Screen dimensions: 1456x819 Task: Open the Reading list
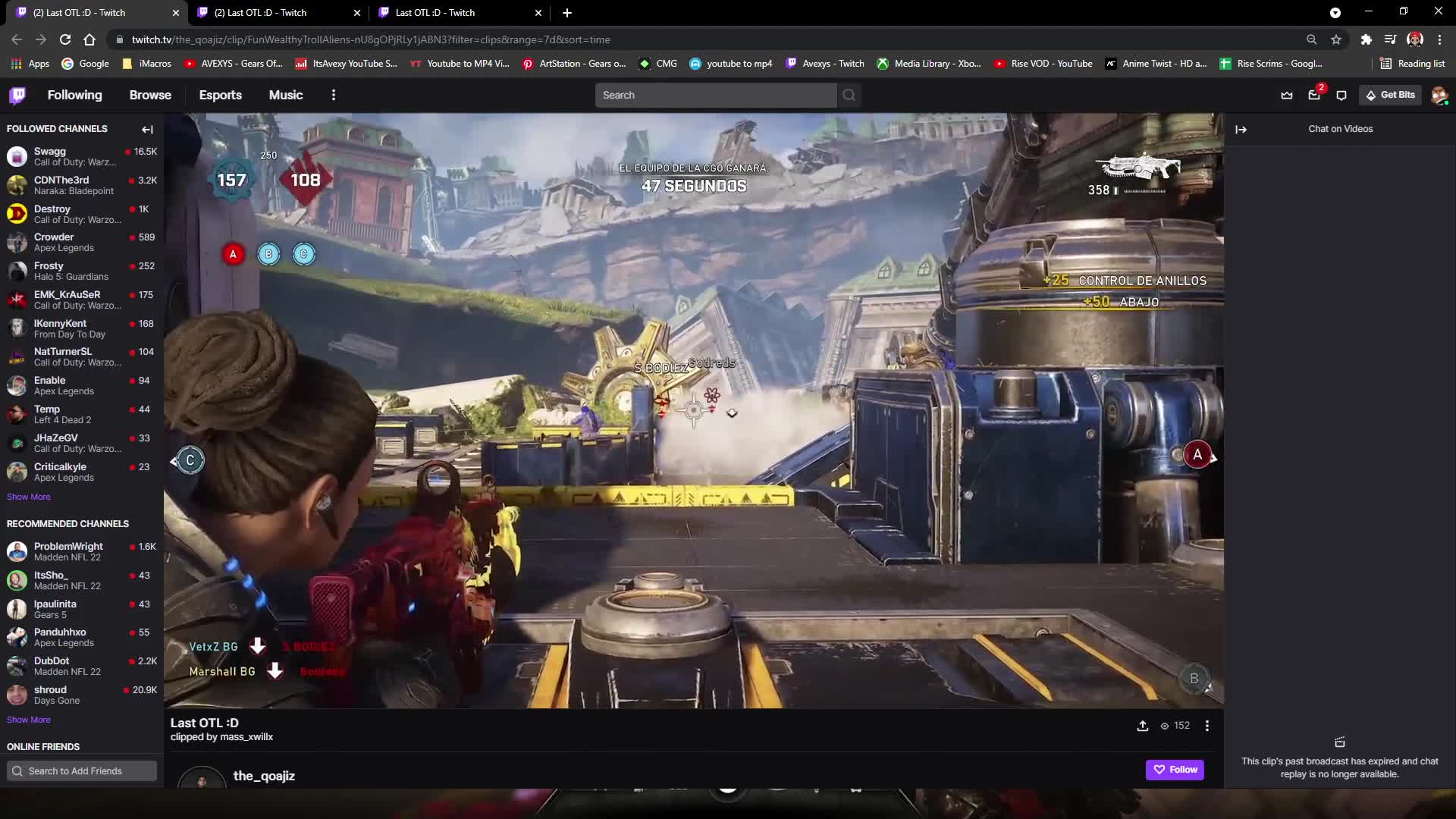1412,64
